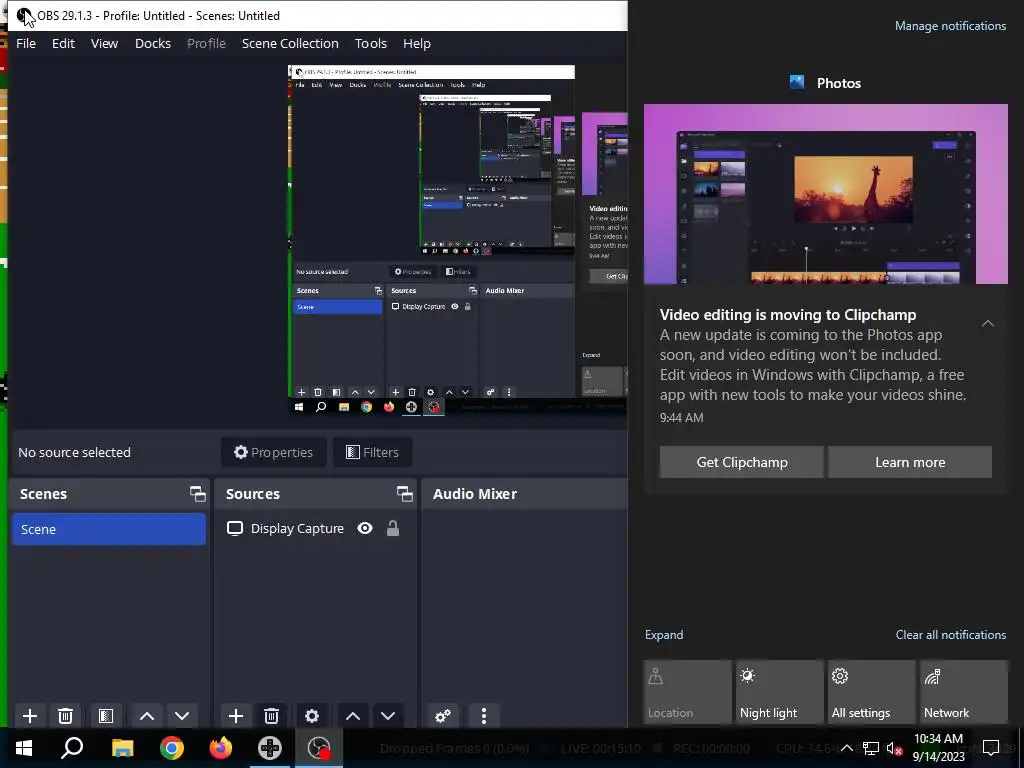Open Audio Mixer three-dot menu
This screenshot has width=1024, height=768.
coord(484,716)
